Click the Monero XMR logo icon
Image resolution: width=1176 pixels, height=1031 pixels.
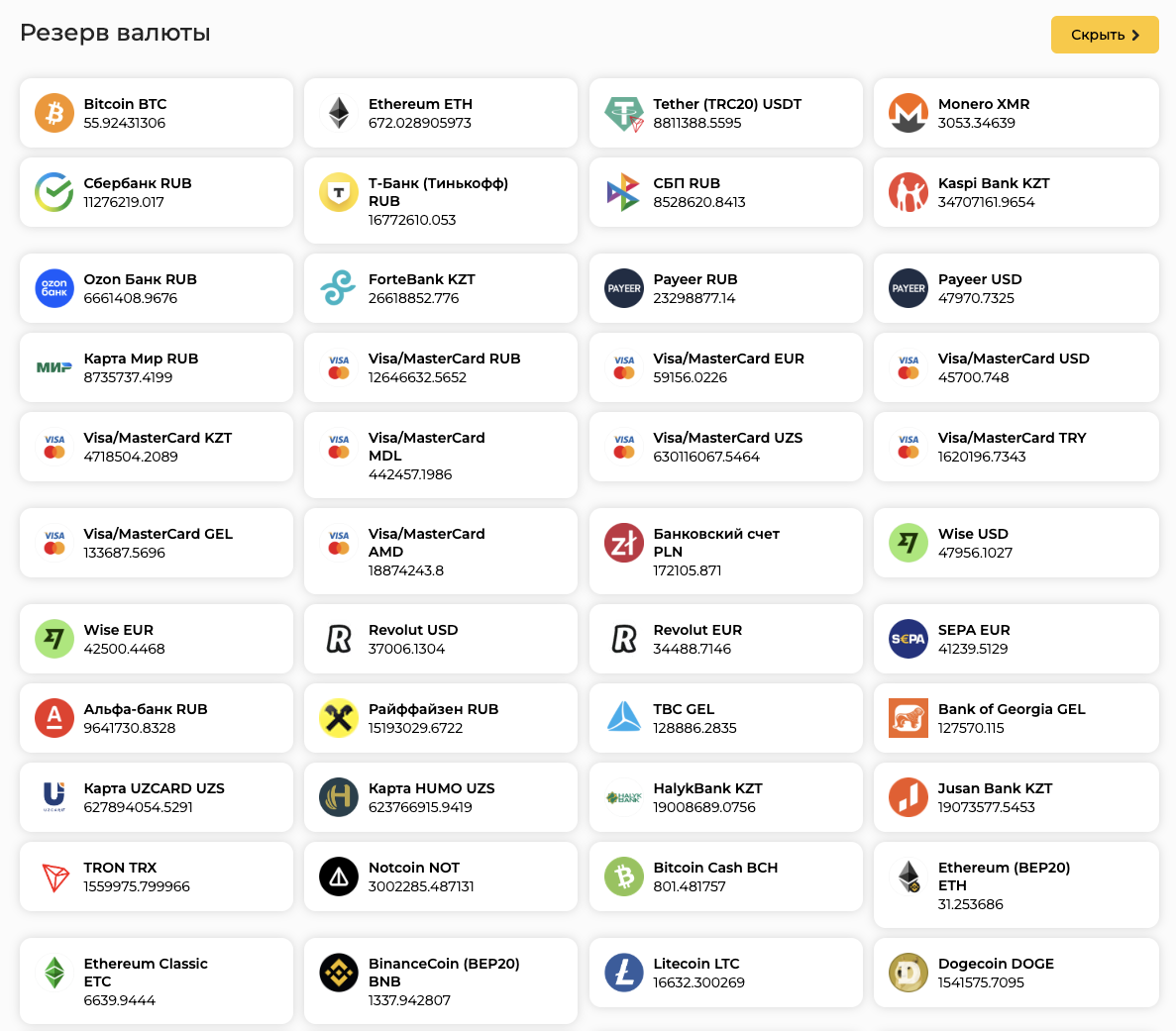click(909, 113)
